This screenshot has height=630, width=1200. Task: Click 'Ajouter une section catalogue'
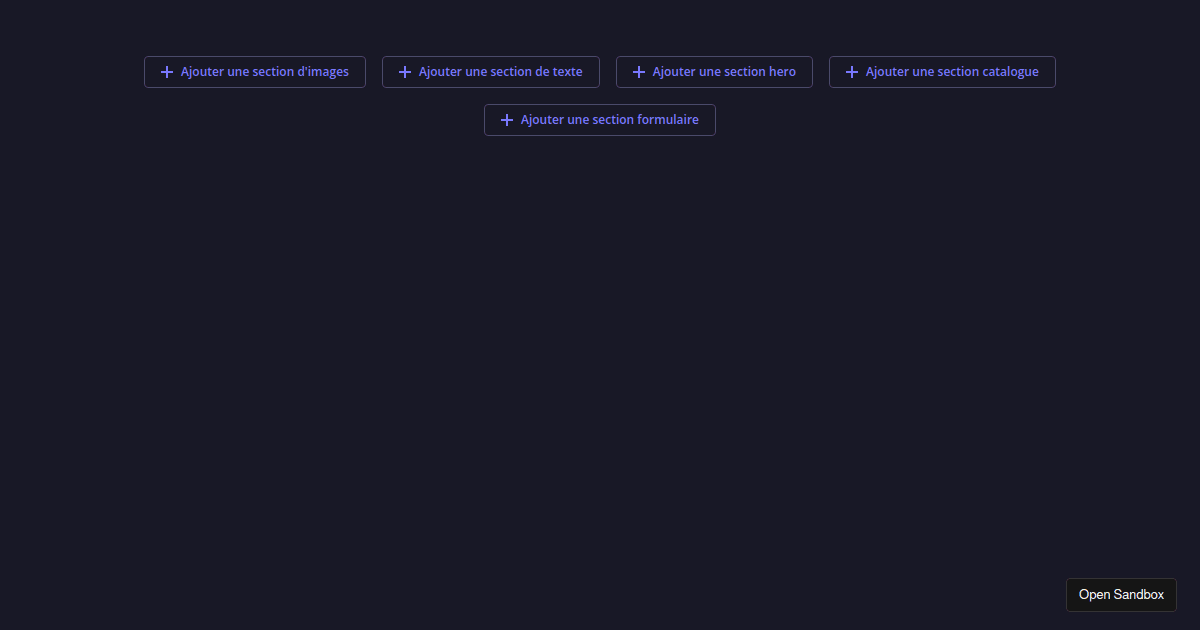click(x=942, y=71)
